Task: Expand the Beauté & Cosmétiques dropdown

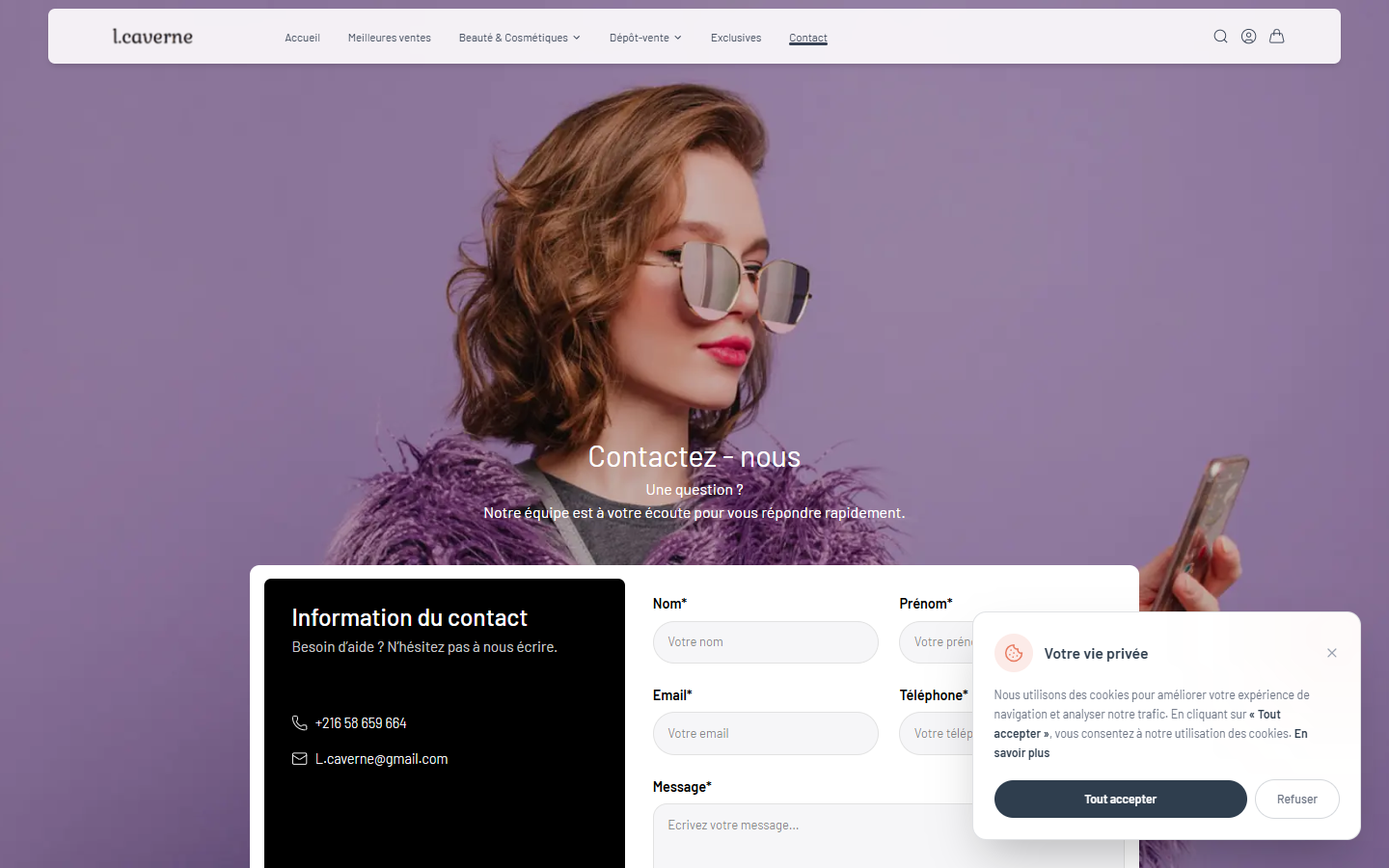Action: pos(519,38)
